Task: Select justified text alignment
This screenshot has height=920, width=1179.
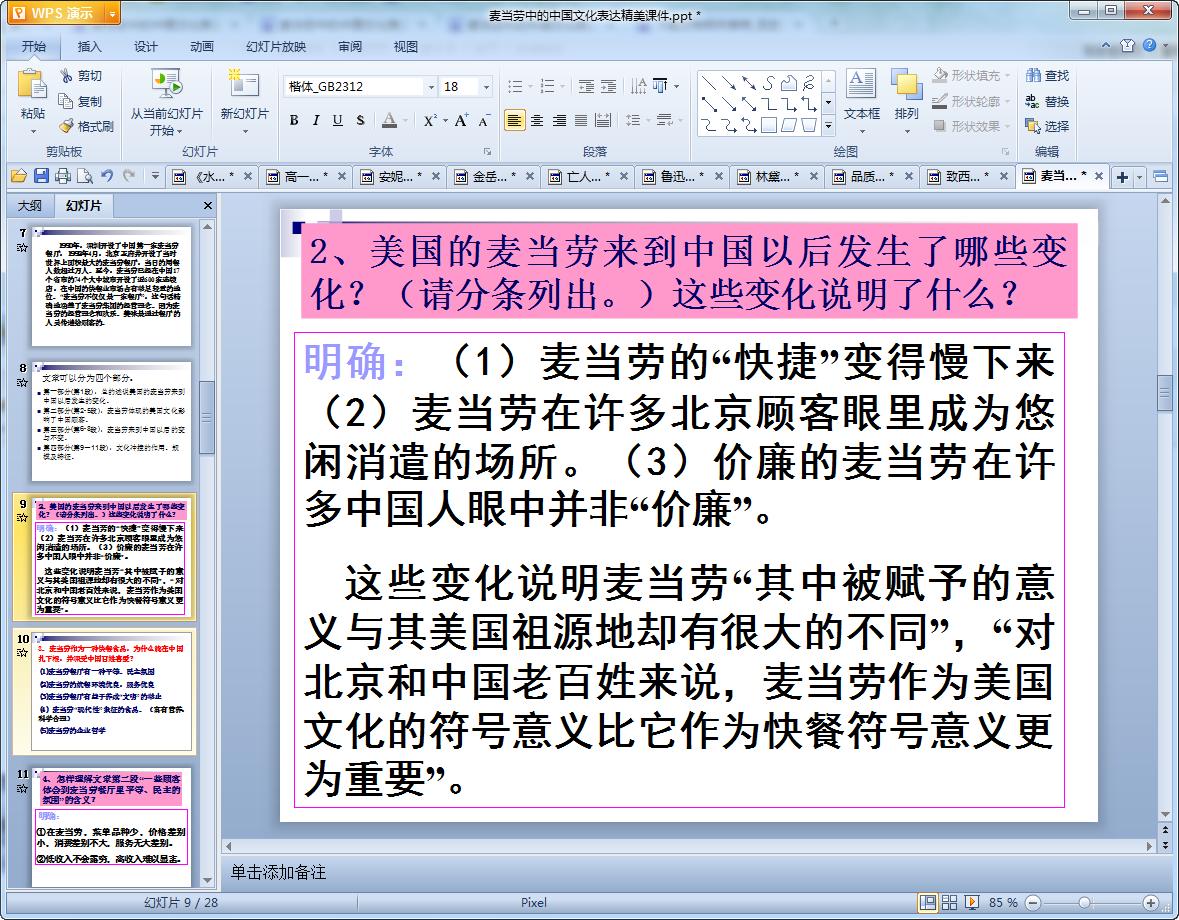Action: click(x=581, y=120)
